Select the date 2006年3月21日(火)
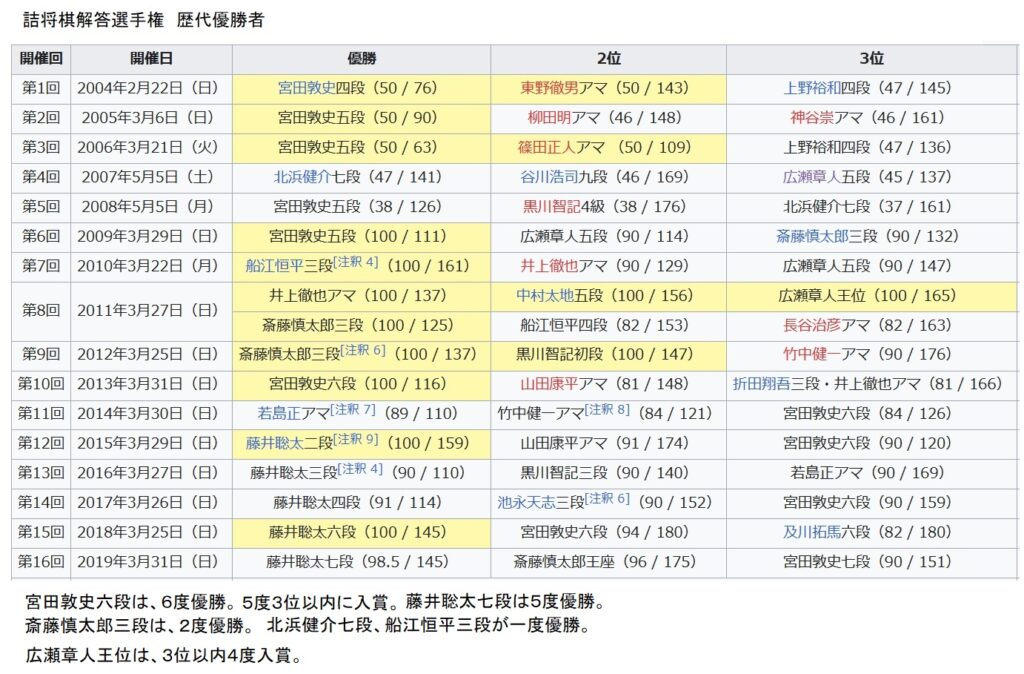1024x674 pixels. pos(148,147)
